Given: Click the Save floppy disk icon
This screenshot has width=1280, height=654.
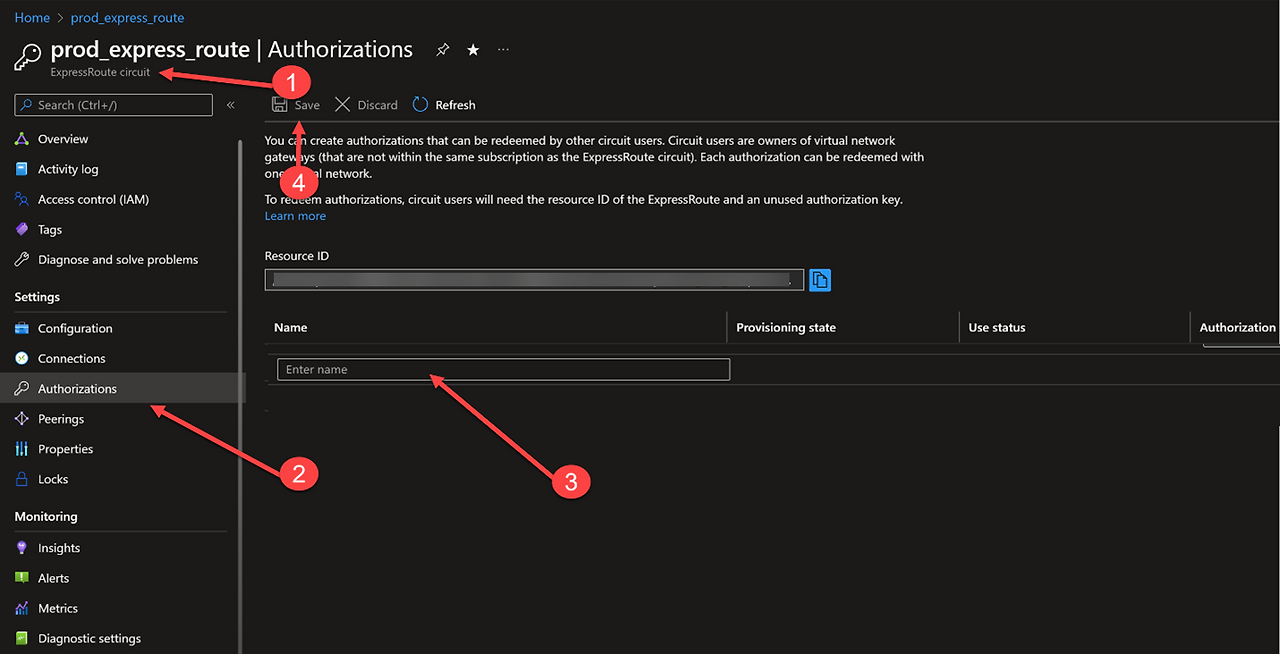Looking at the screenshot, I should click(x=280, y=105).
